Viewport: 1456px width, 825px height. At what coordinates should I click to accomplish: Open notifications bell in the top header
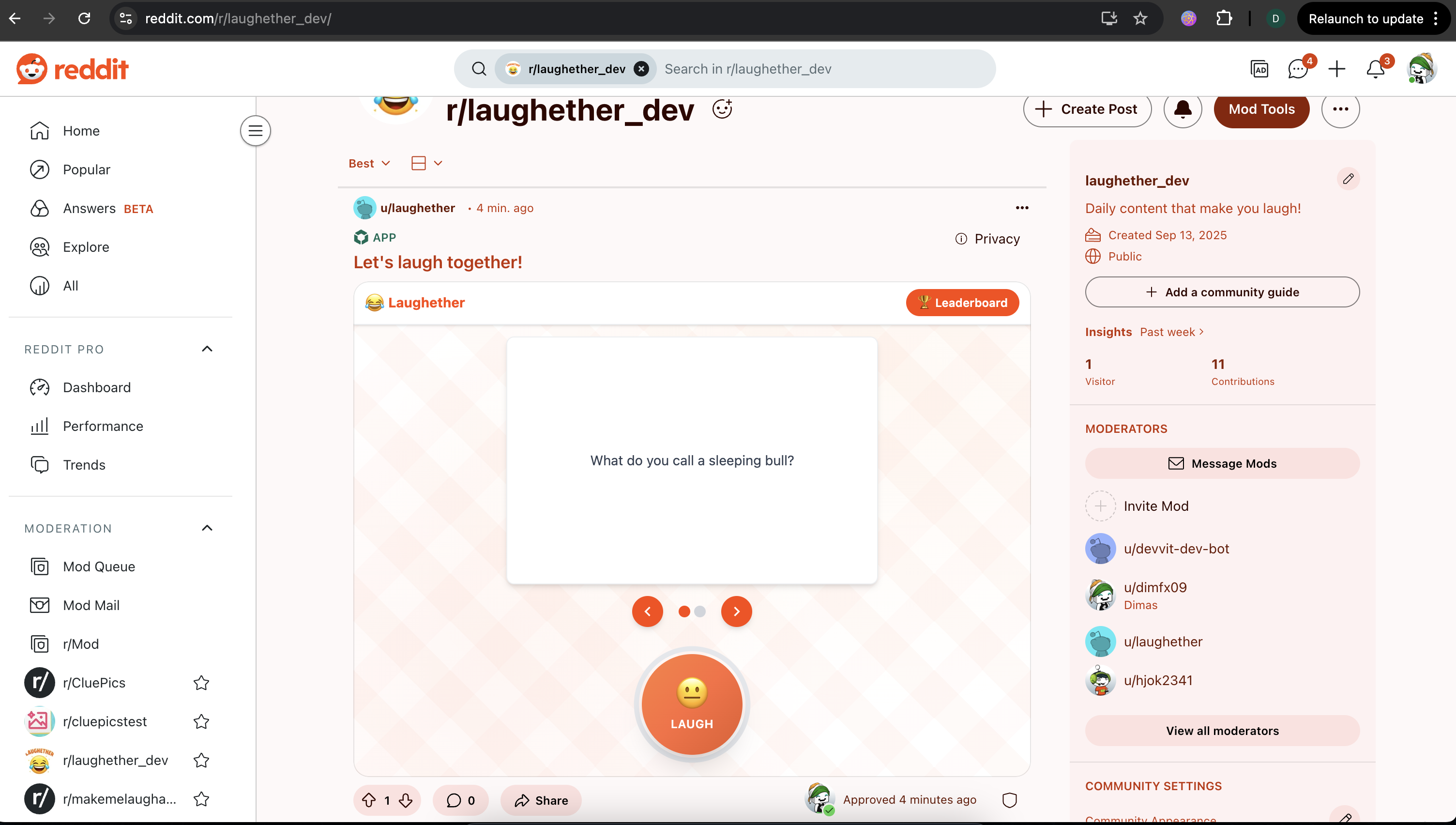(x=1375, y=69)
